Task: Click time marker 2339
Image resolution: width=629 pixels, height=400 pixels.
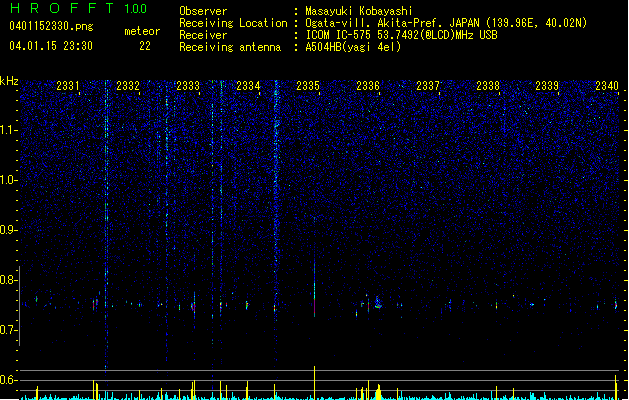Action: click(x=547, y=86)
